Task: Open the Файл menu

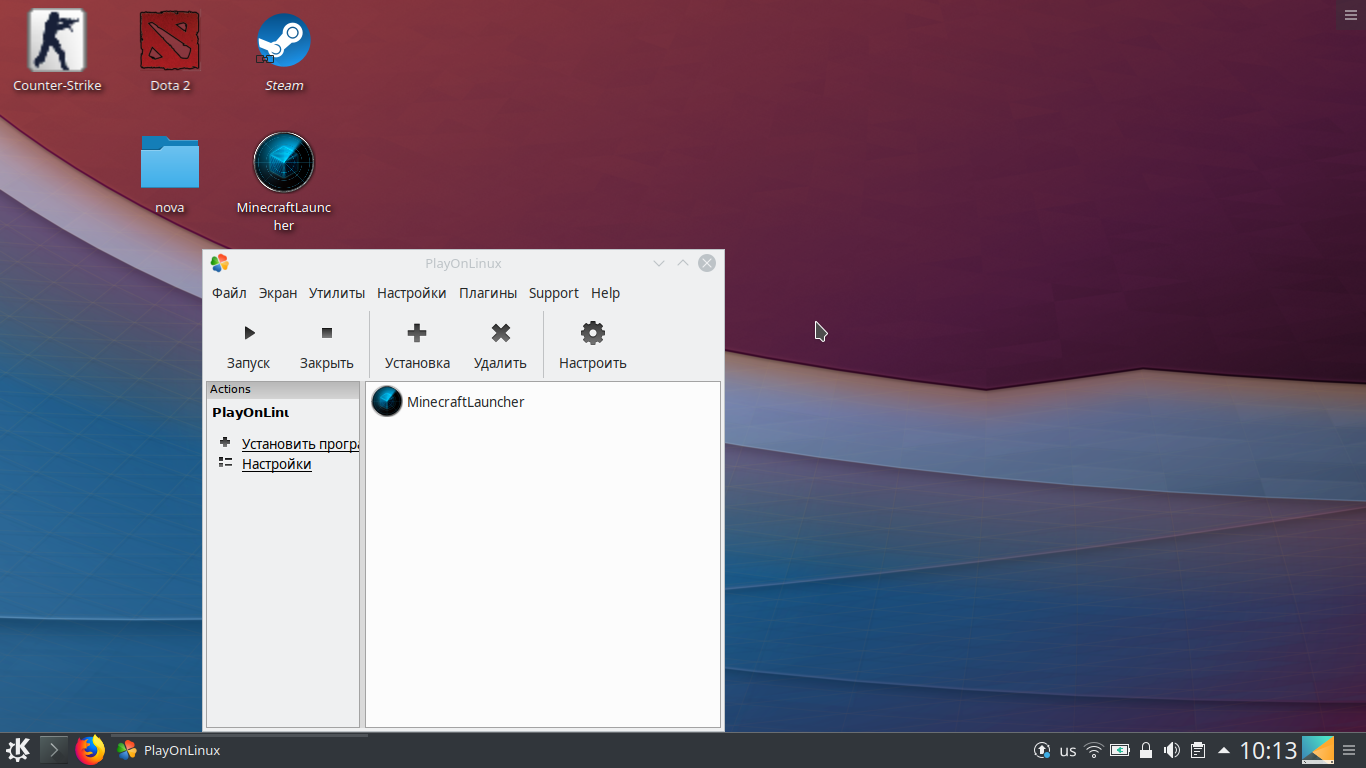Action: pos(229,293)
